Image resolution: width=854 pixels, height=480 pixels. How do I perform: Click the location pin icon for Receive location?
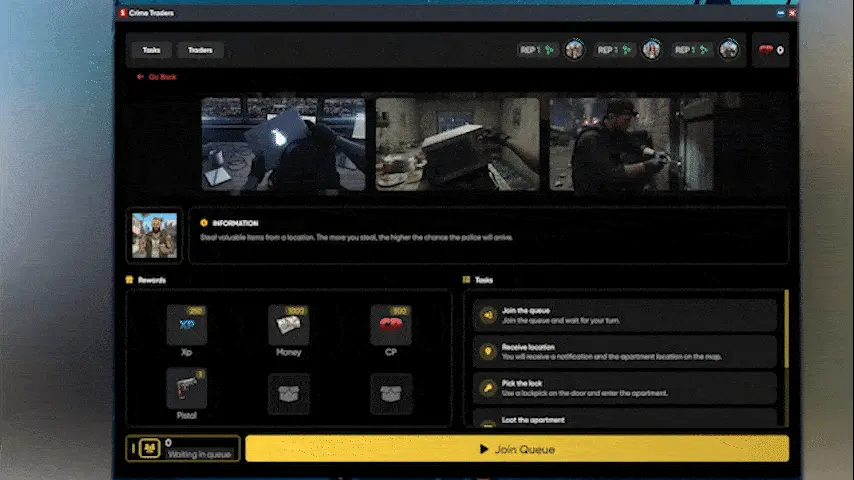488,352
